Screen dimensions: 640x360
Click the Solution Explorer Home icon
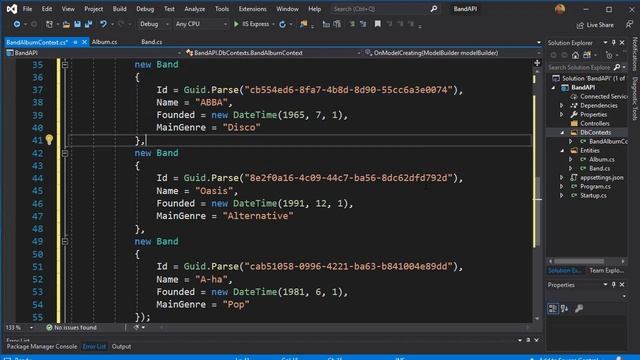(575, 55)
